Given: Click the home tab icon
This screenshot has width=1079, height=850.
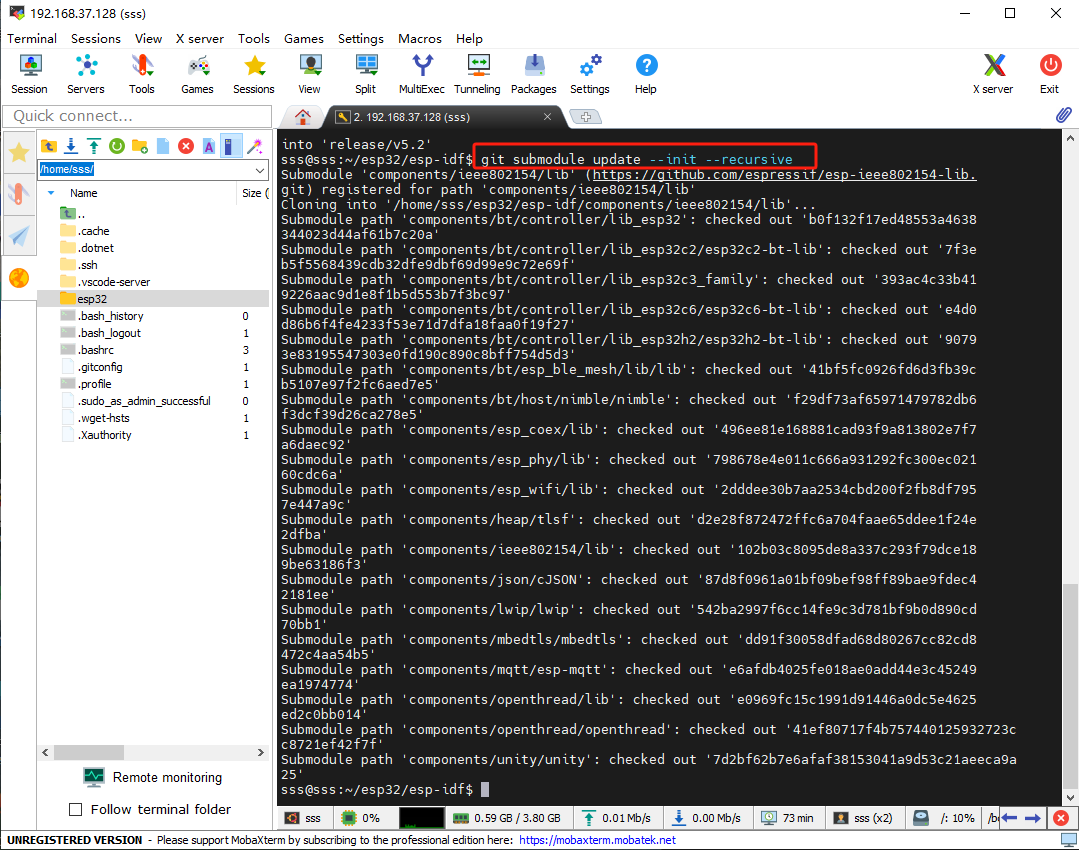Looking at the screenshot, I should [303, 117].
